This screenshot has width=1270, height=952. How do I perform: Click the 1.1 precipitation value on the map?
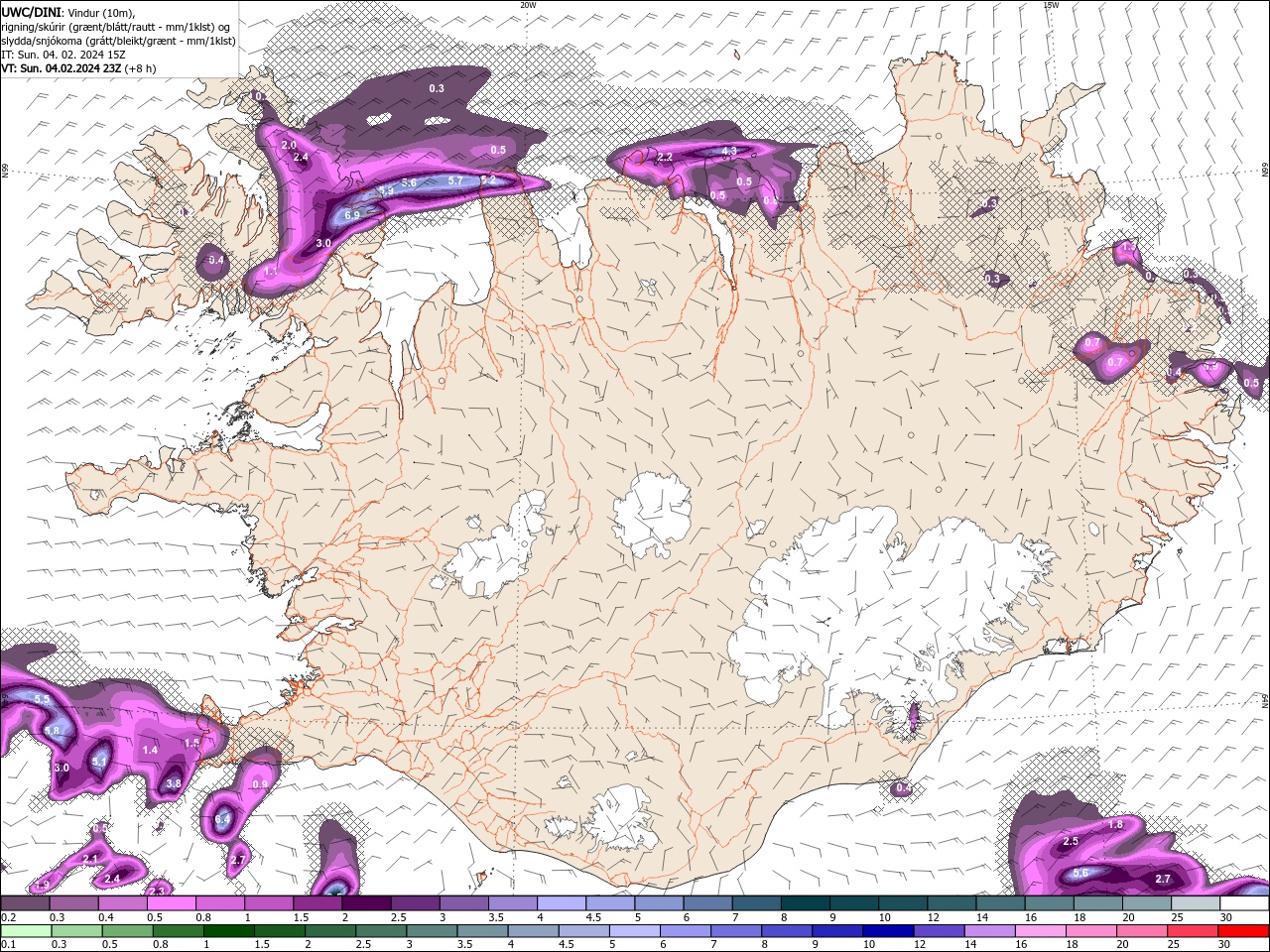point(272,271)
